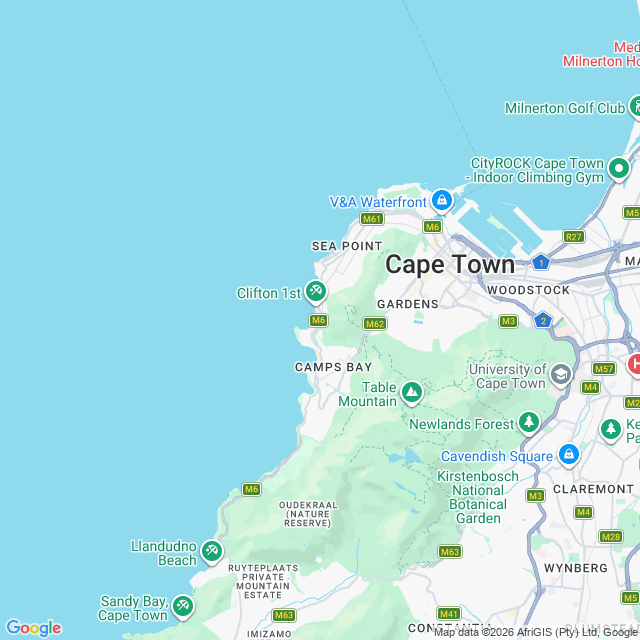Screen dimensions: 640x640
Task: Click the M63 shield below Kirstenbosch Garden
Action: 450,552
